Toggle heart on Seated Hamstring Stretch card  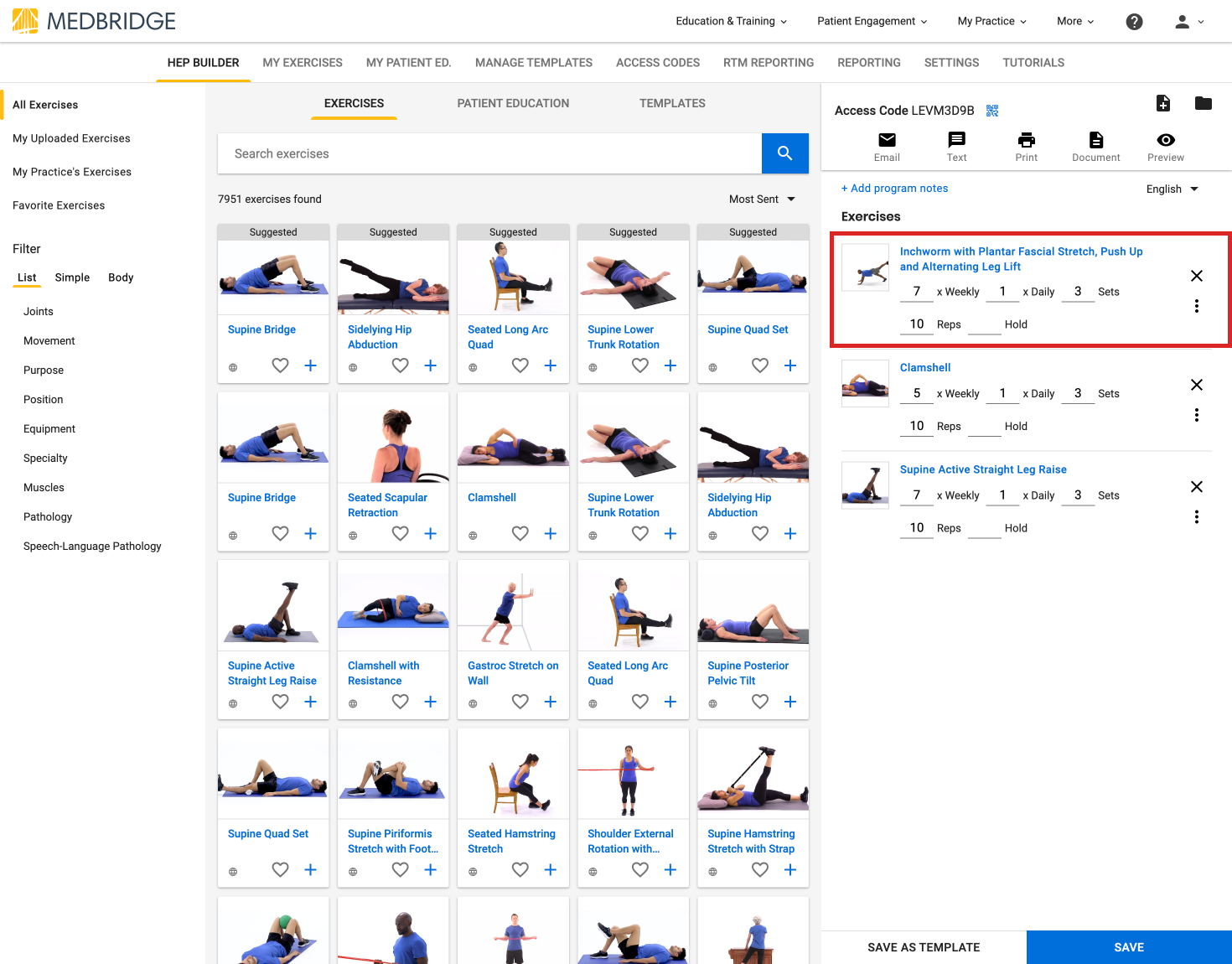tap(520, 870)
